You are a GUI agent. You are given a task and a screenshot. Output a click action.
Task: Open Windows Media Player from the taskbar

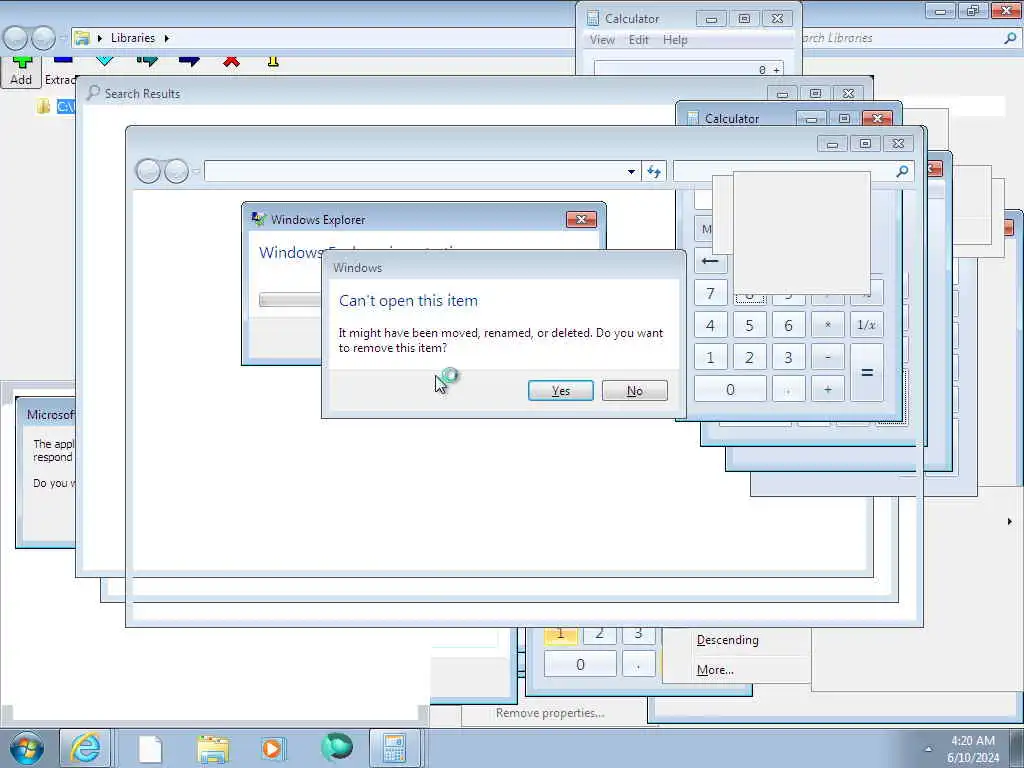click(272, 748)
